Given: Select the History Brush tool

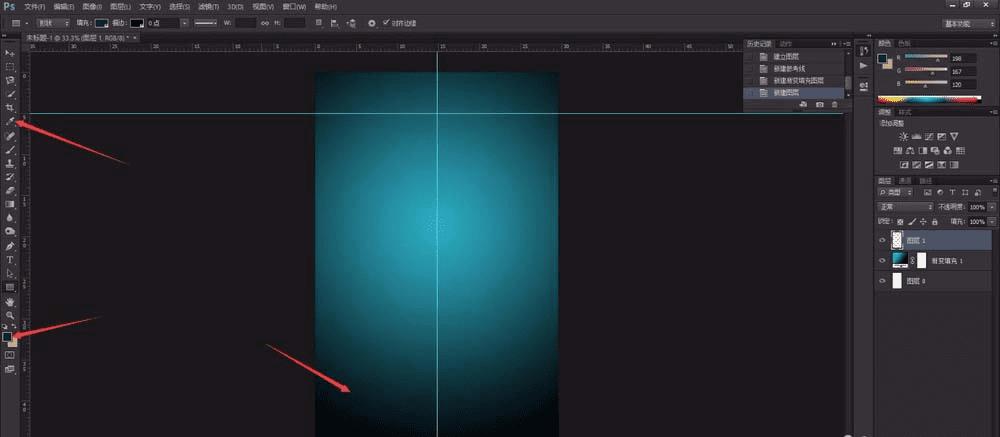Looking at the screenshot, I should [x=10, y=177].
